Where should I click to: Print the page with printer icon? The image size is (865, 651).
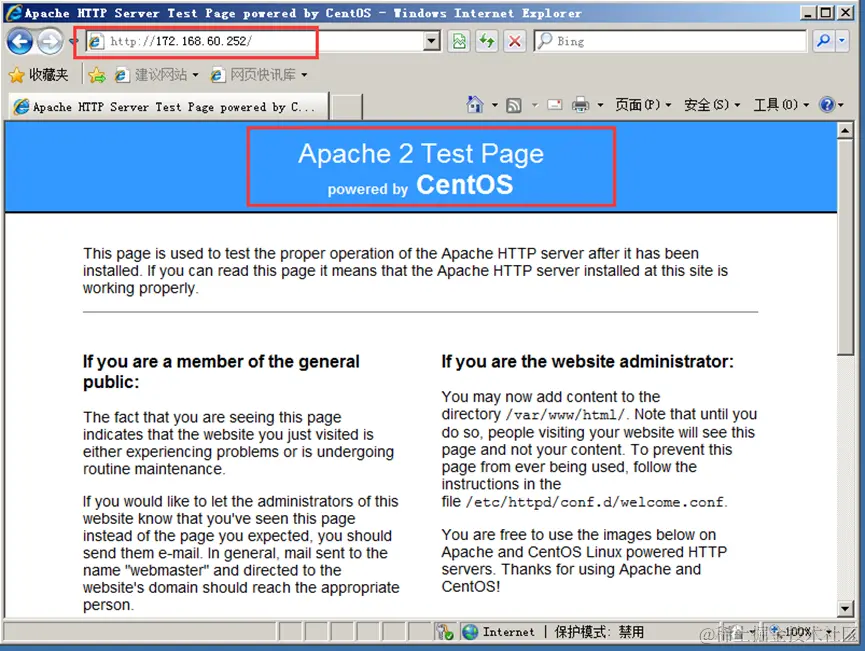(x=580, y=104)
